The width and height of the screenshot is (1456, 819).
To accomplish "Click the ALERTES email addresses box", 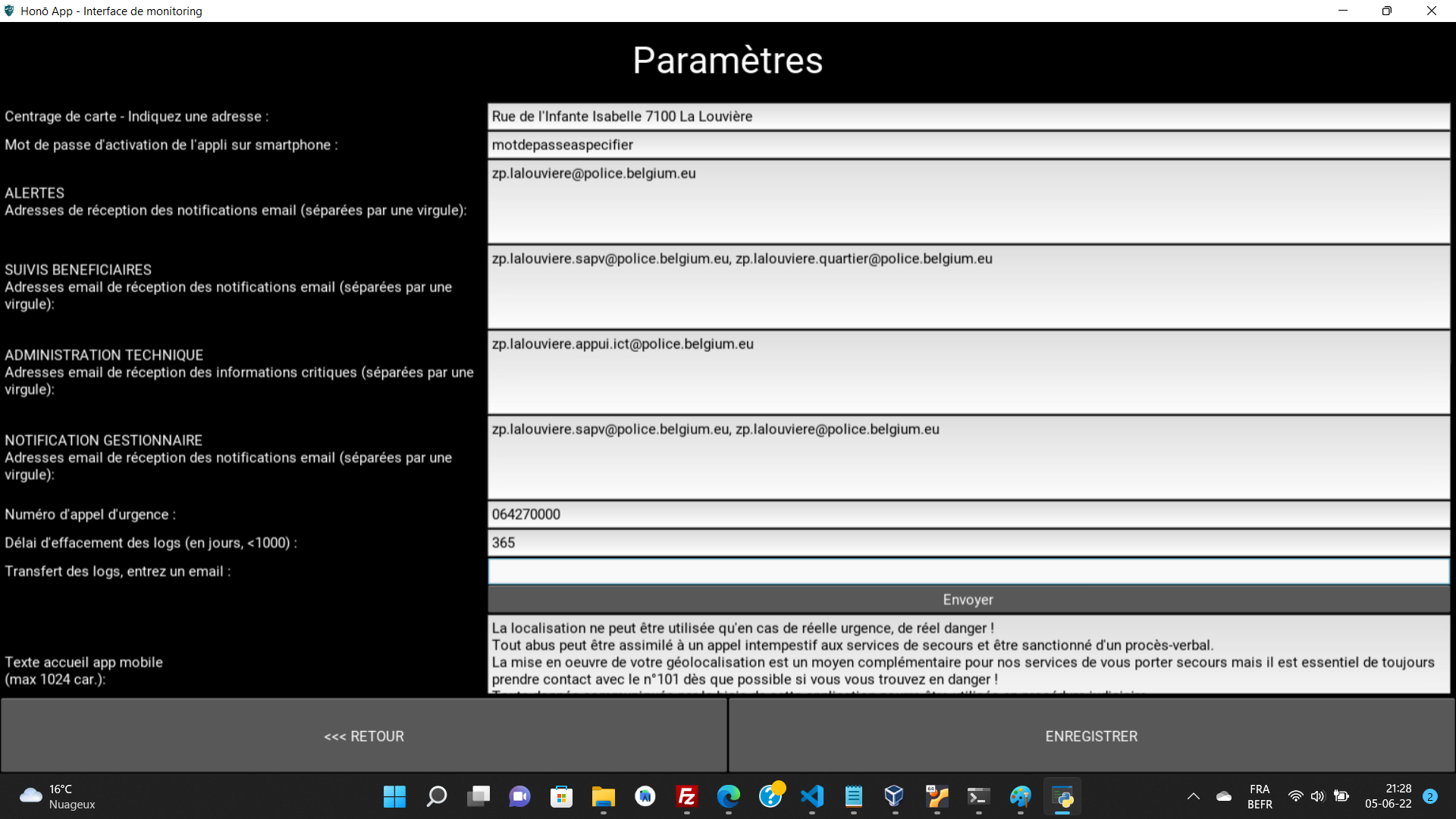I will pyautogui.click(x=968, y=202).
